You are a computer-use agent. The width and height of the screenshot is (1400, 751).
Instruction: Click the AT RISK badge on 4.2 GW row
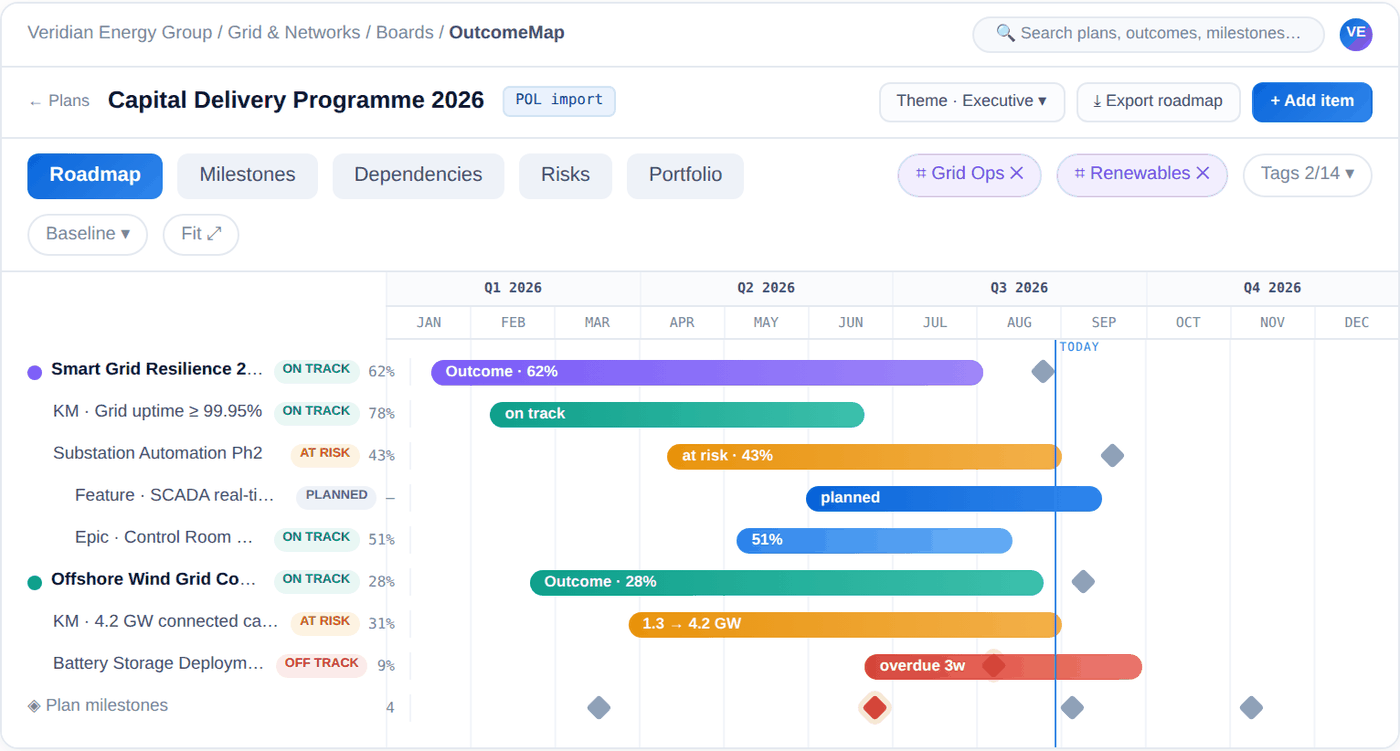325,622
